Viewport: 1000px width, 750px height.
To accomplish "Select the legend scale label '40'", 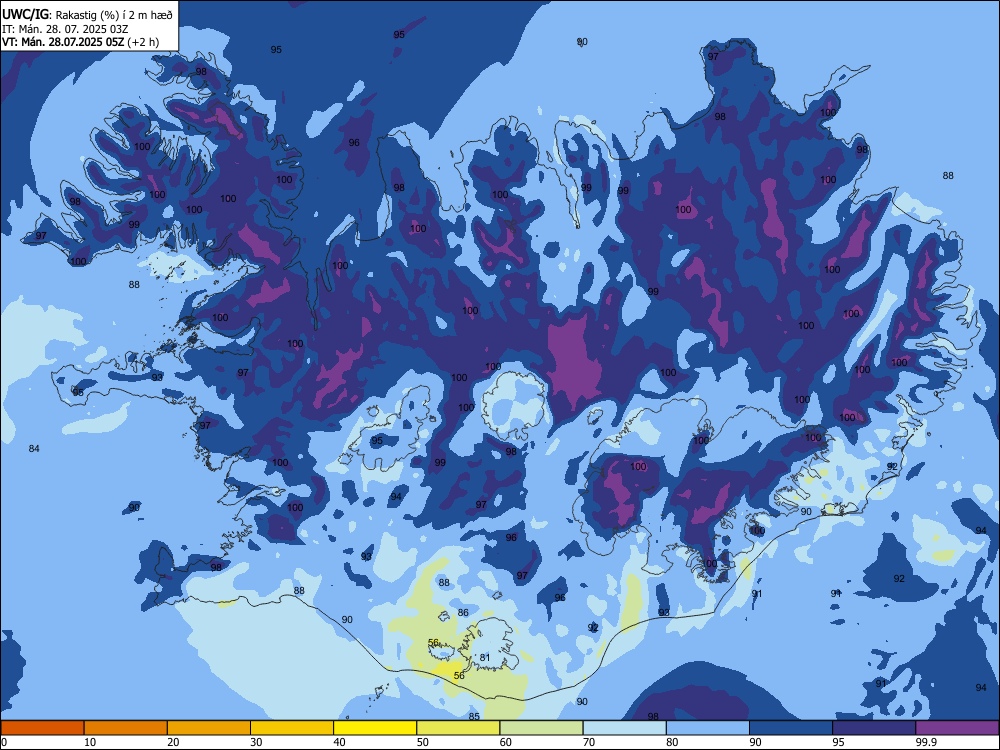I will (339, 742).
